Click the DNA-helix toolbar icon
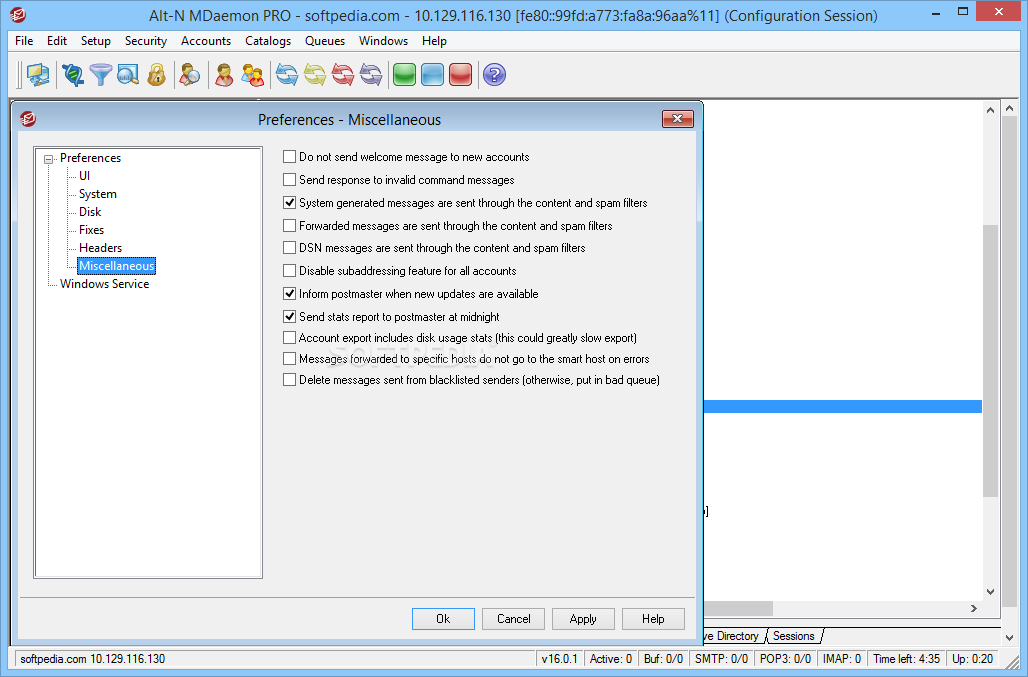Image resolution: width=1028 pixels, height=677 pixels. pos(73,75)
